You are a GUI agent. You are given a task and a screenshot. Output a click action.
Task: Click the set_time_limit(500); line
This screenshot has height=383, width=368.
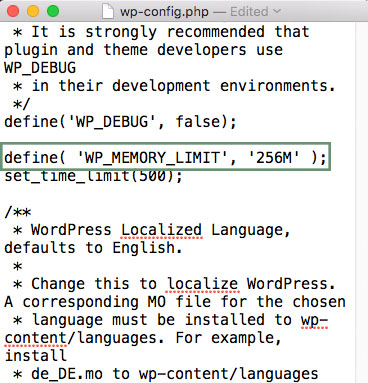click(93, 176)
